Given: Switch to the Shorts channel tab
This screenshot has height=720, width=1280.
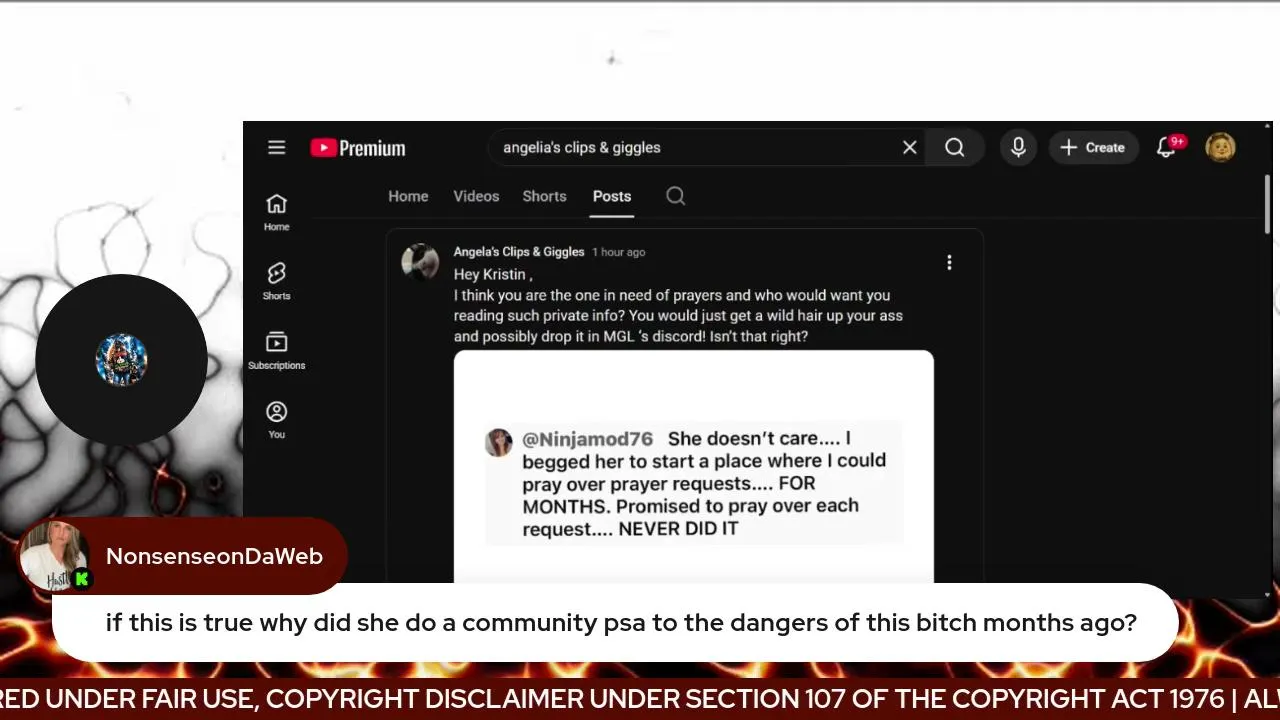Looking at the screenshot, I should [x=544, y=196].
